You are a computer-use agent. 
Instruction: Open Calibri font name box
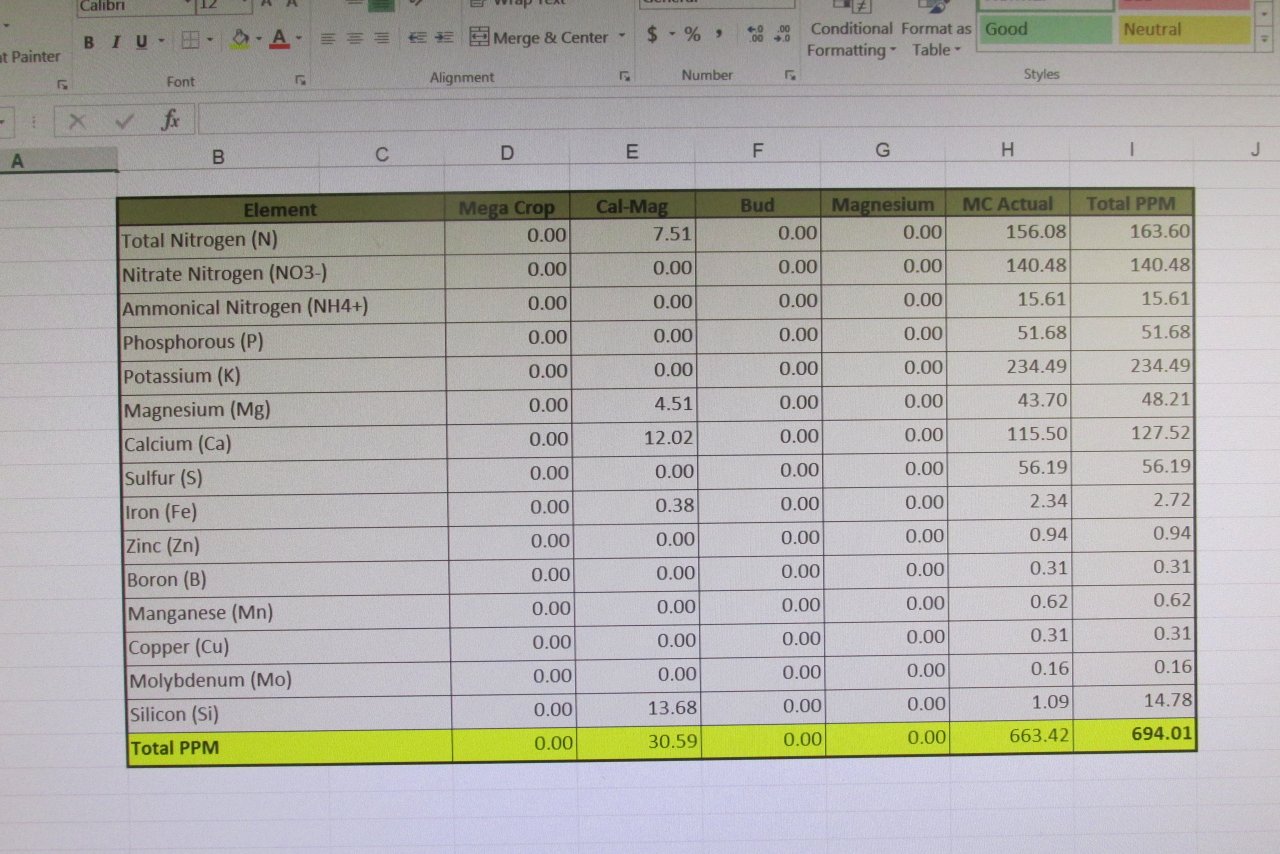point(135,6)
